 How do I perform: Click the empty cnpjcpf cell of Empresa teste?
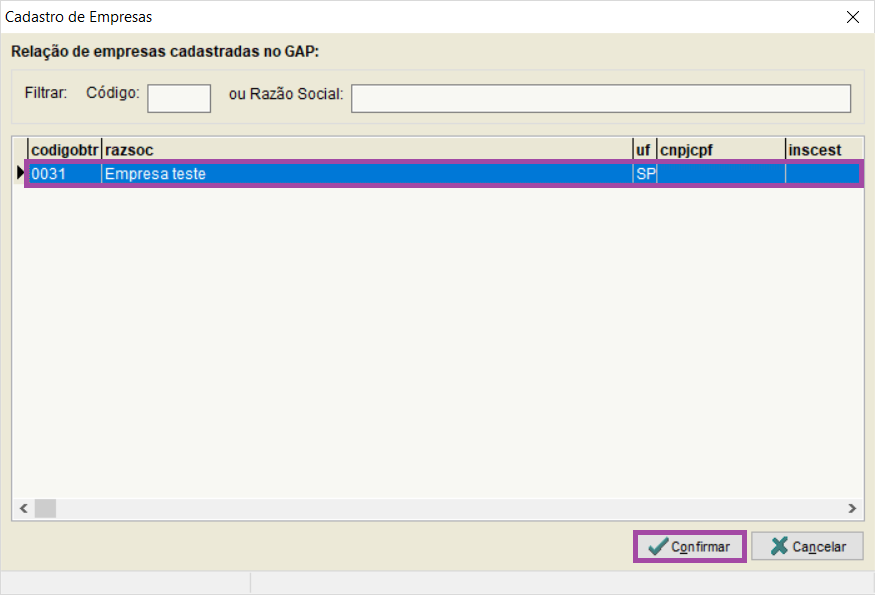(x=720, y=174)
